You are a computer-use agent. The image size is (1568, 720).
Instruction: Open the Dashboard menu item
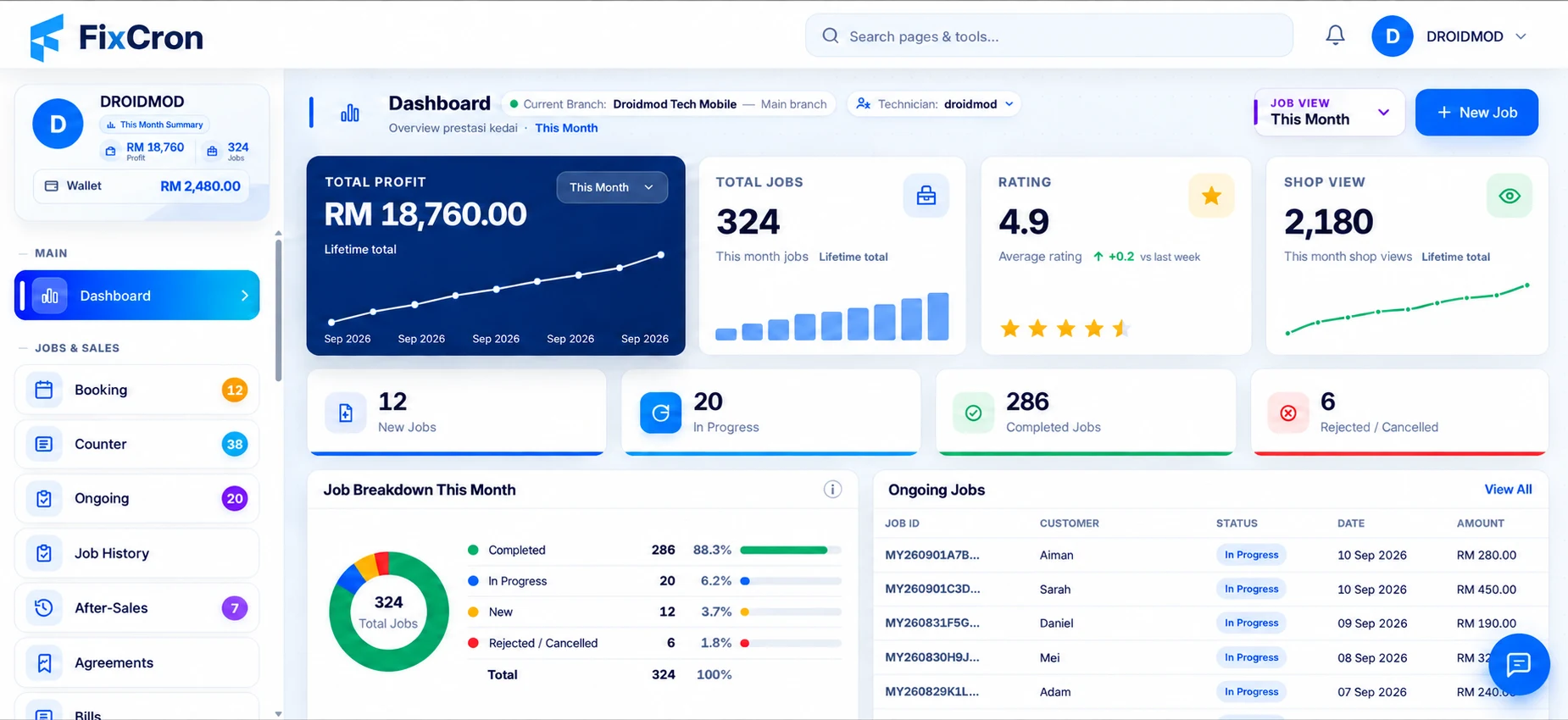(137, 296)
